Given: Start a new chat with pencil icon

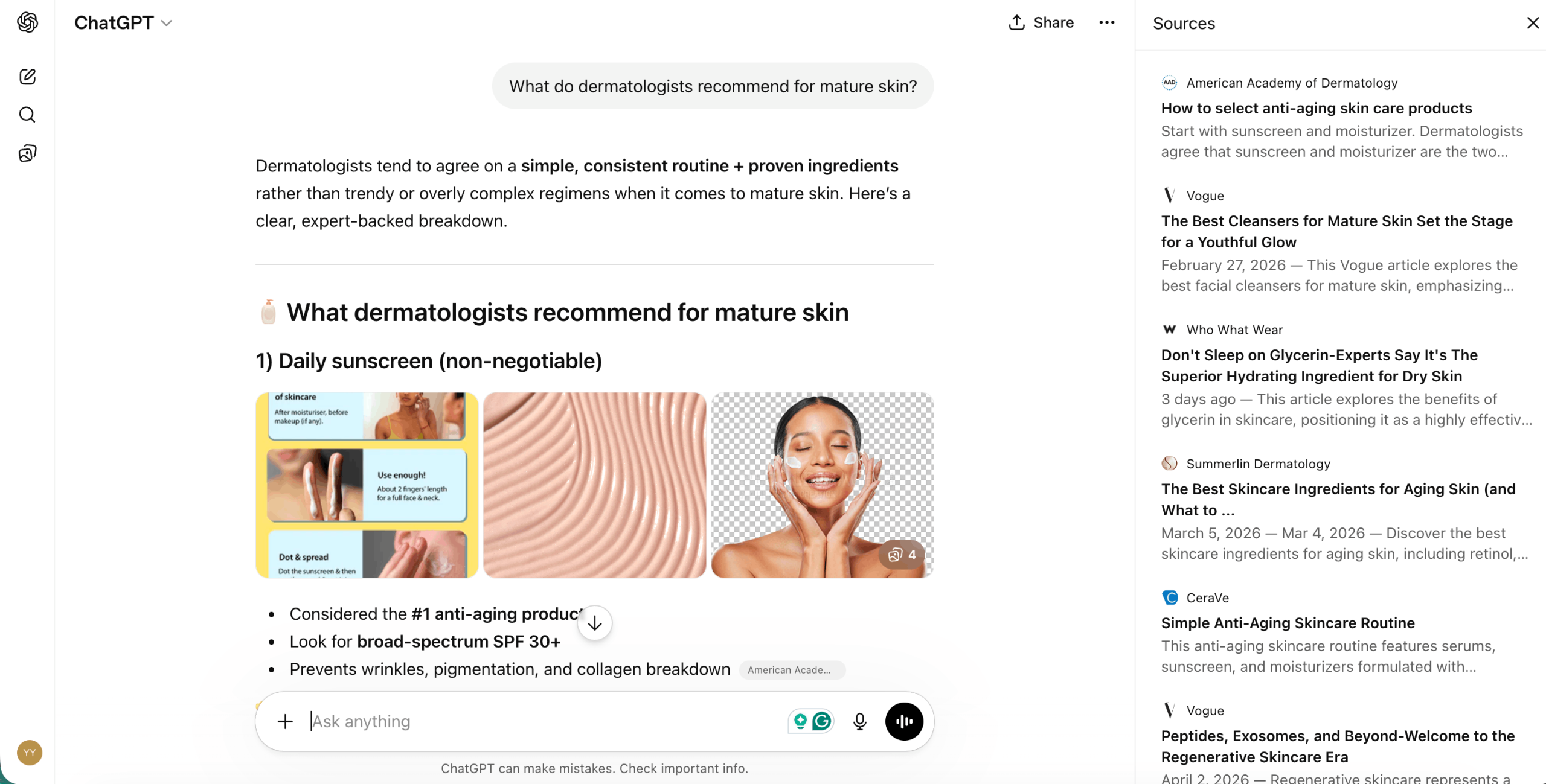Looking at the screenshot, I should (27, 77).
